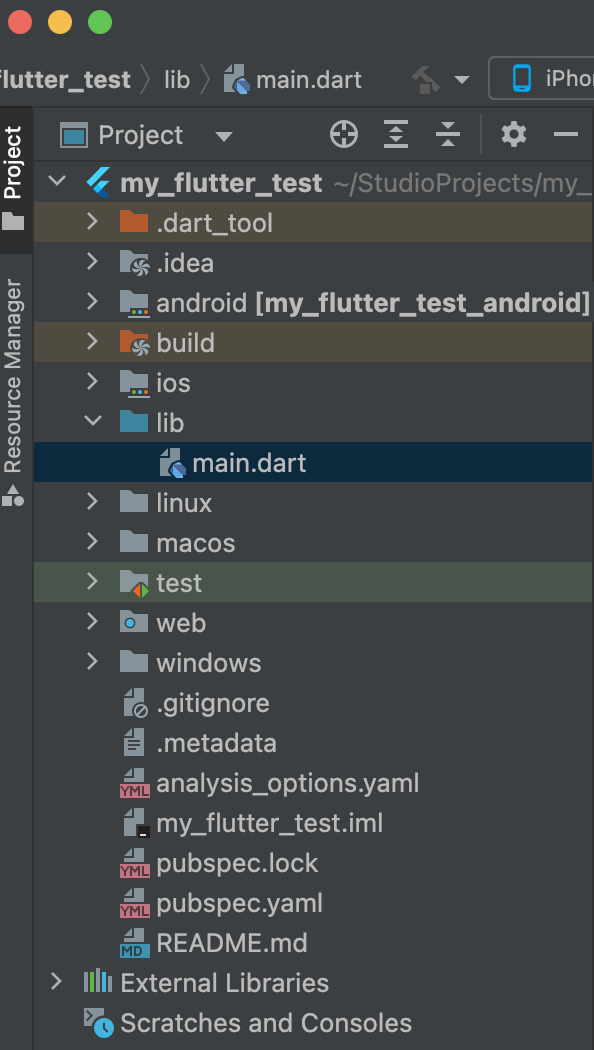Screen dimensions: 594x1050
Task: Click the orange .dart_tool folder icon
Action: tap(134, 222)
